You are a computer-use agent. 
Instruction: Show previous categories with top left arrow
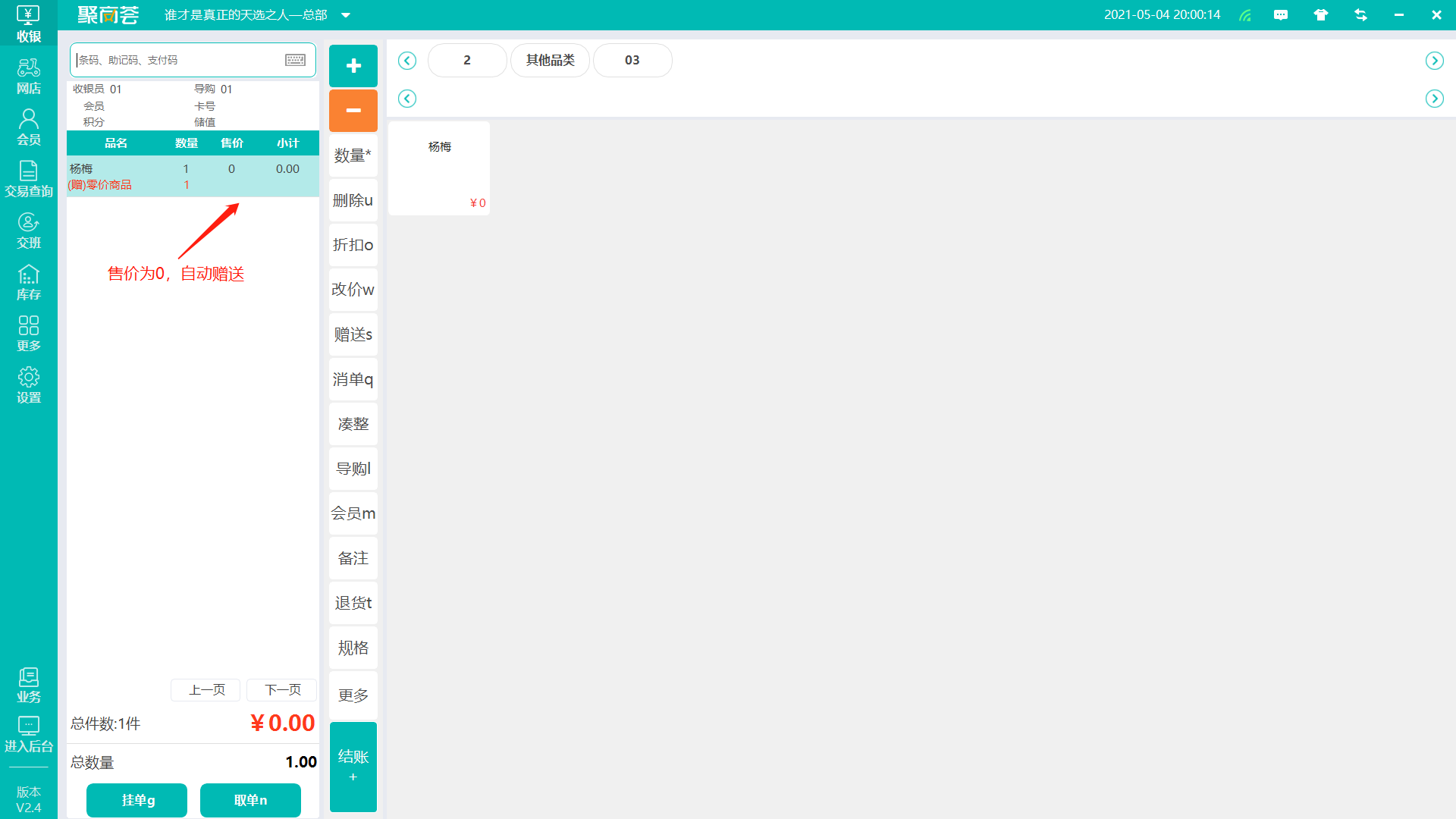click(x=407, y=61)
